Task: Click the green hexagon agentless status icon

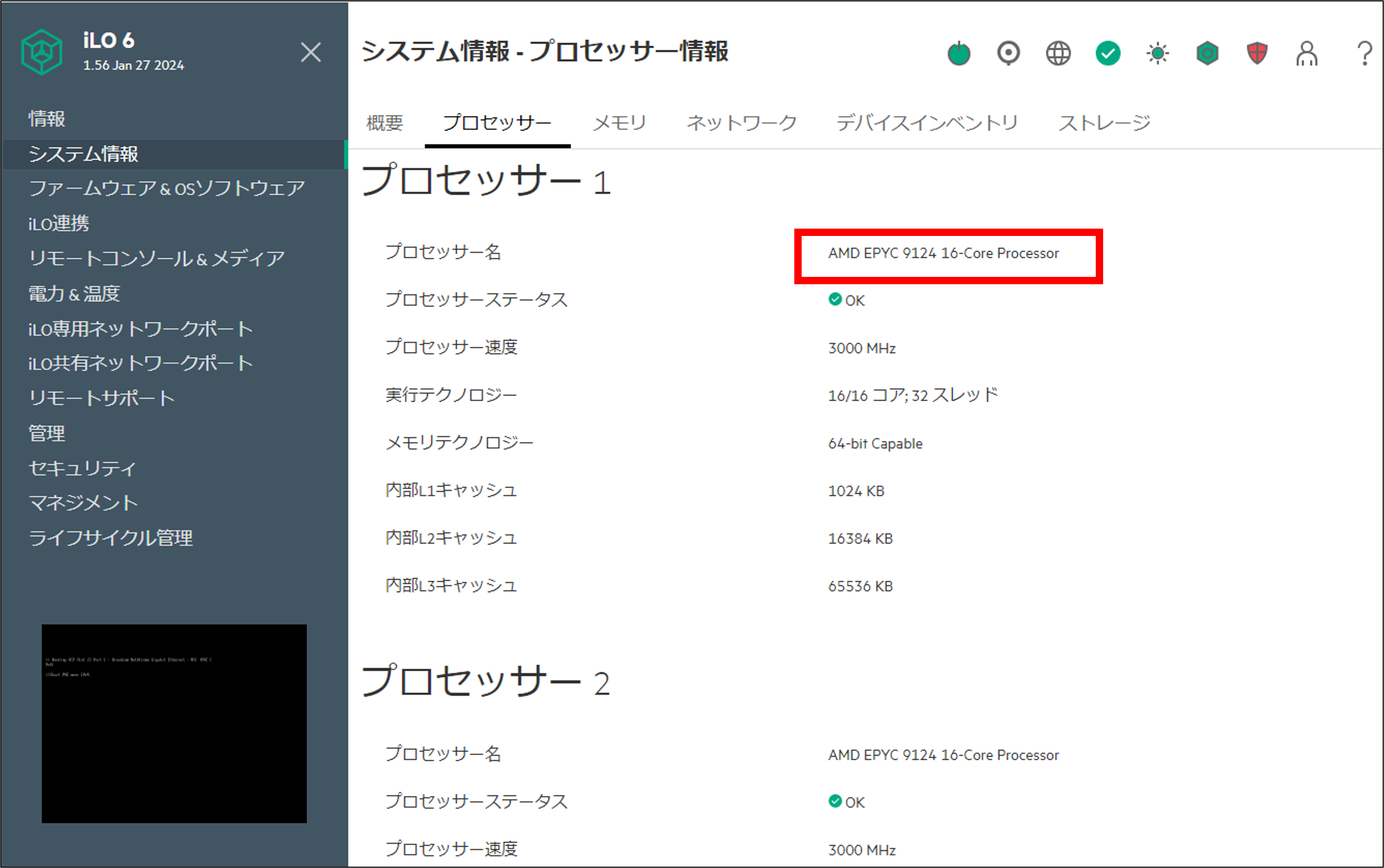Action: point(1207,53)
